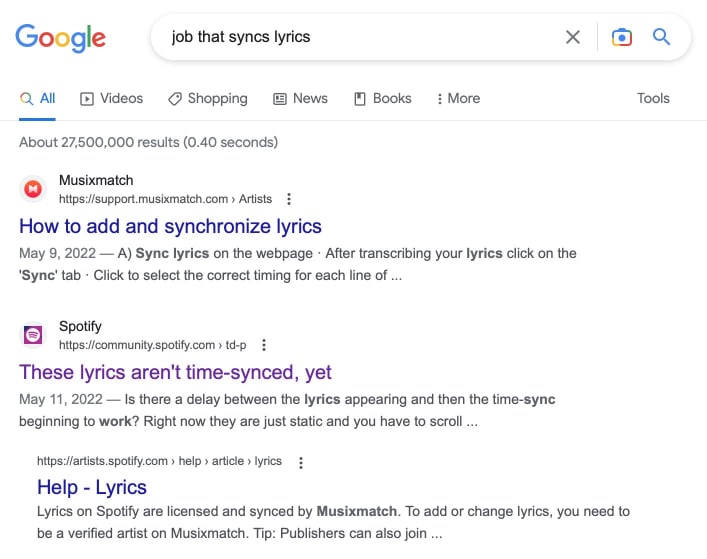Switch to the Shopping tab
The image size is (707, 559).
click(208, 98)
